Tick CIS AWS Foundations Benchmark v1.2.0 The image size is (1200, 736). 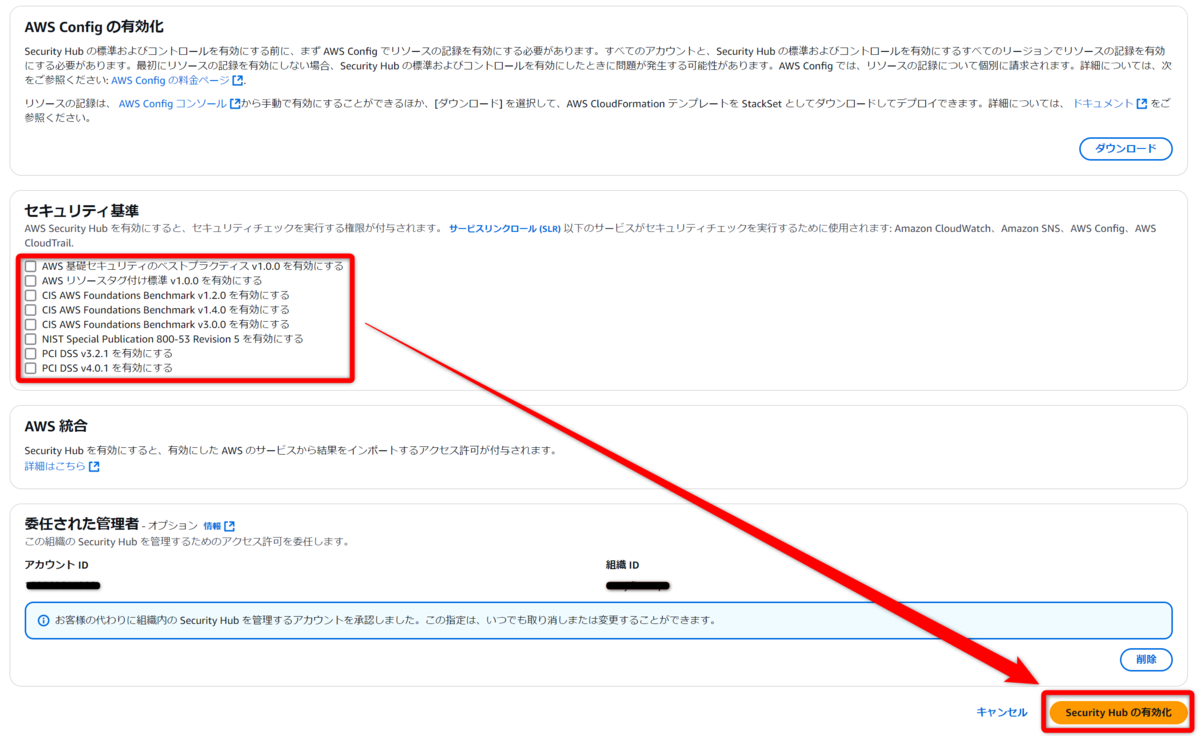(31, 296)
